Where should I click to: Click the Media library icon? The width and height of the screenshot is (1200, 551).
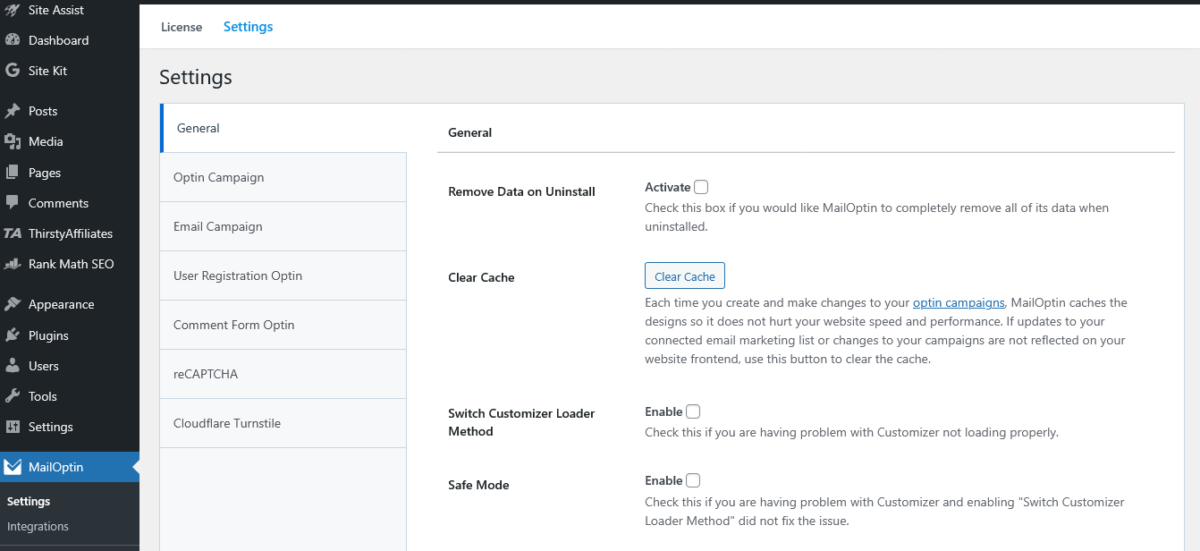(13, 142)
